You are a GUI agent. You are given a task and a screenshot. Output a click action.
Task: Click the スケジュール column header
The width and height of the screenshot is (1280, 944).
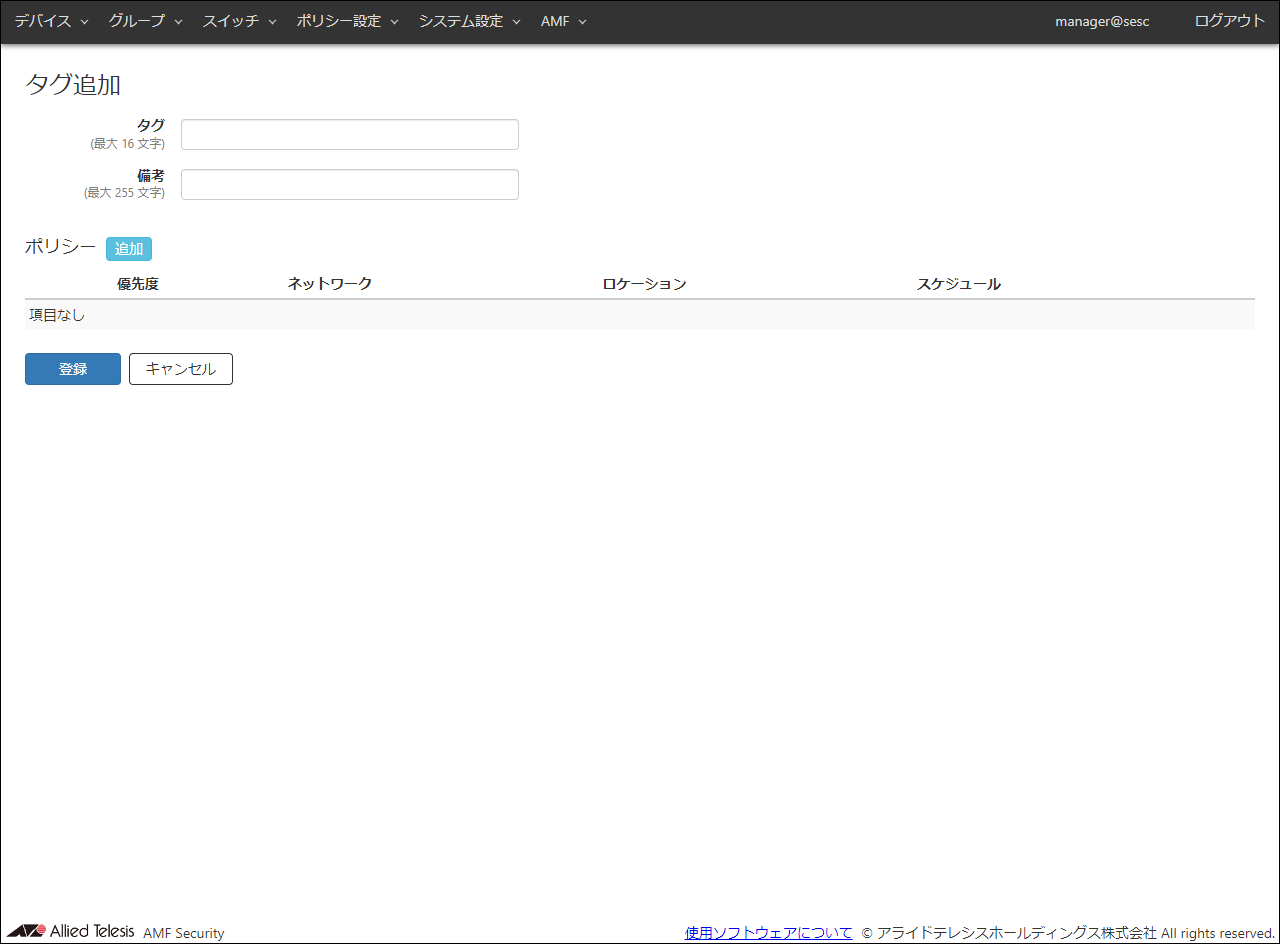click(959, 284)
